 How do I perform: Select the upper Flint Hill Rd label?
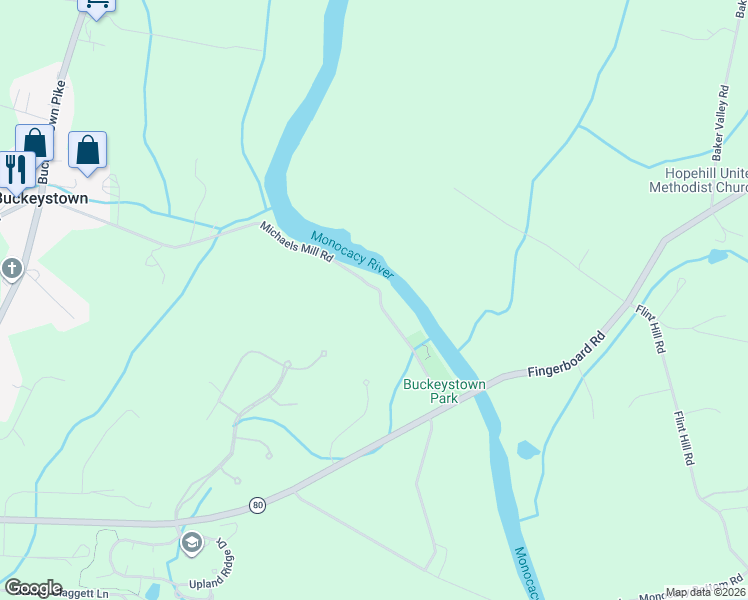point(651,329)
